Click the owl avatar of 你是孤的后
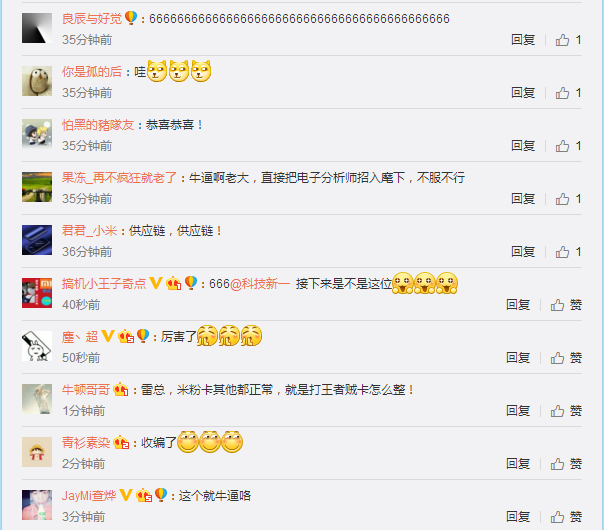The height and width of the screenshot is (530, 604). [x=37, y=81]
